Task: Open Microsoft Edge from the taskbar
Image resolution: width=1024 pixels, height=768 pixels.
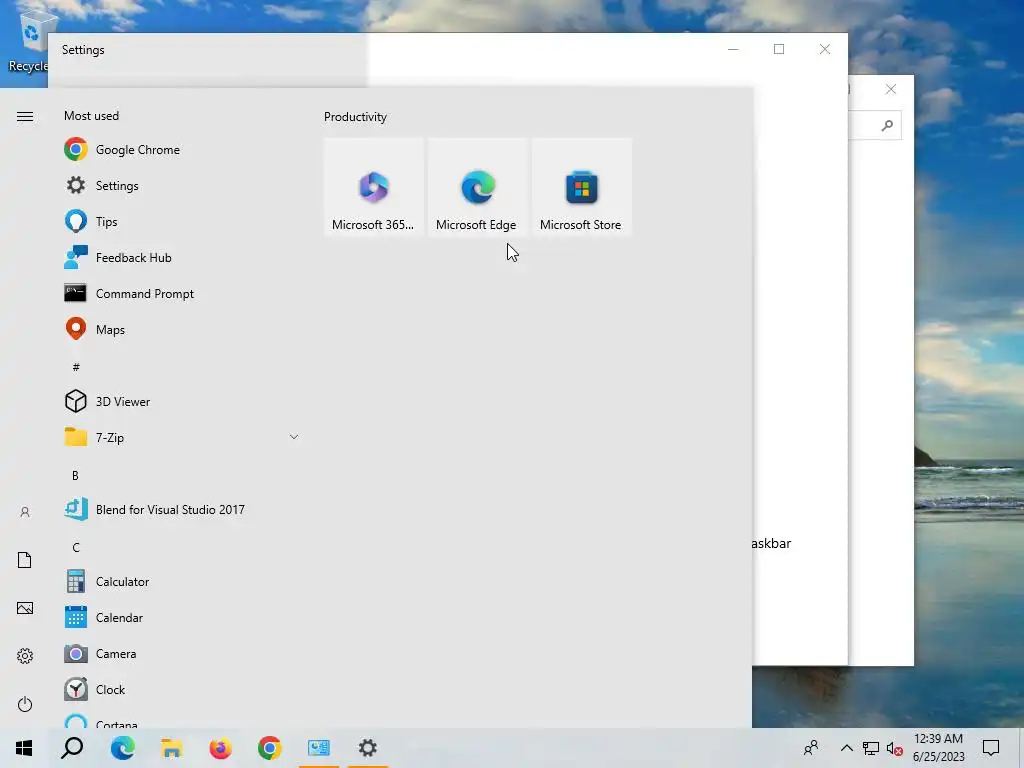Action: click(x=122, y=748)
